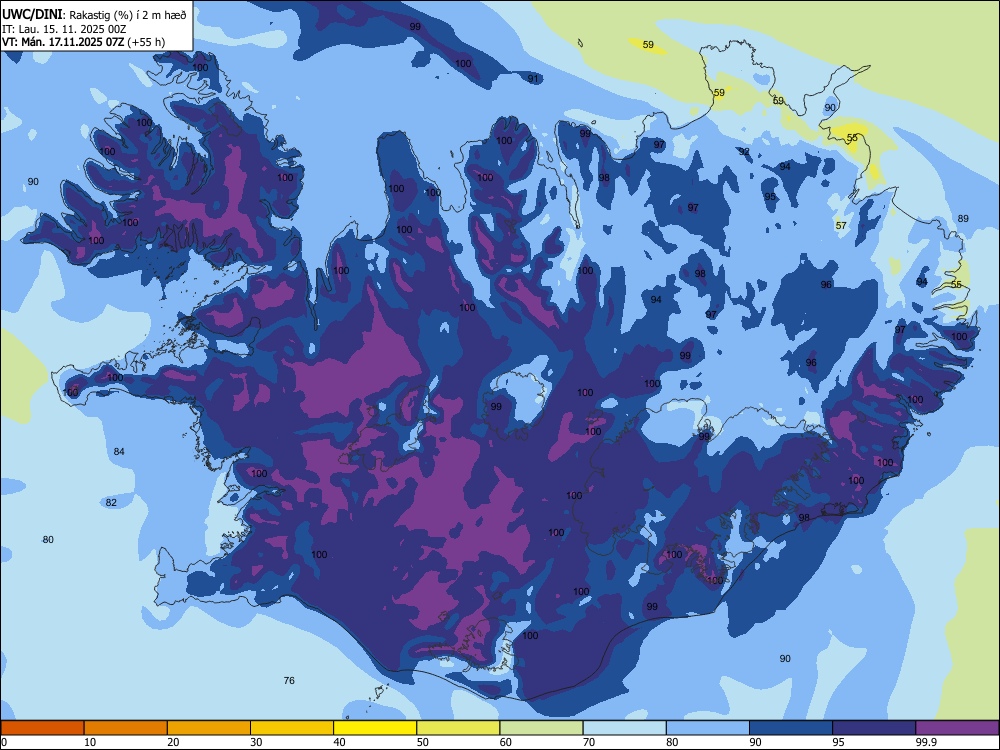Click the bright yellow 40–50 legend swatch
1000x750 pixels.
(x=375, y=728)
